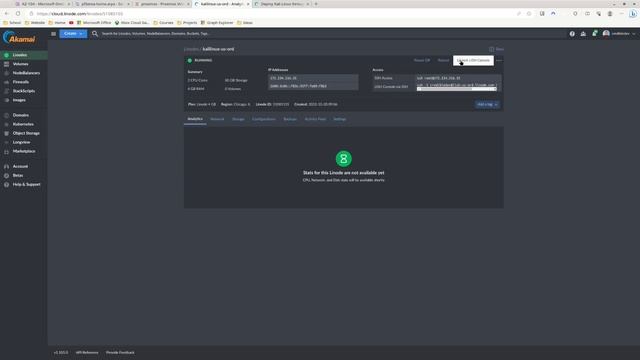The image size is (640, 360).
Task: Open the Home bookmark folder
Action: pyautogui.click(x=57, y=23)
